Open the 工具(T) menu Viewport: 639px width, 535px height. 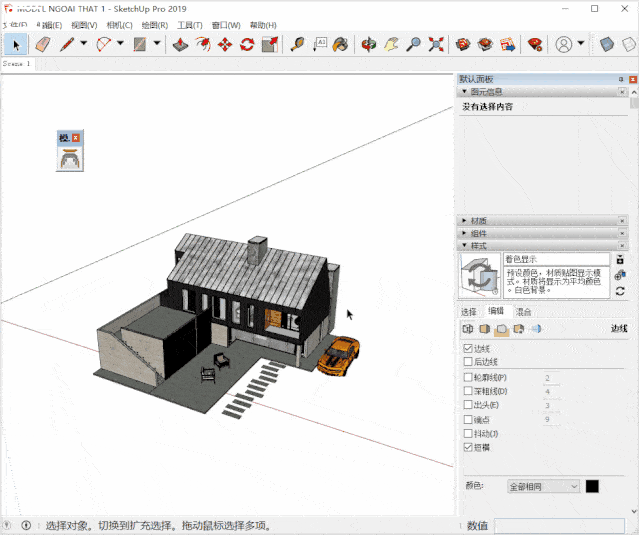190,25
